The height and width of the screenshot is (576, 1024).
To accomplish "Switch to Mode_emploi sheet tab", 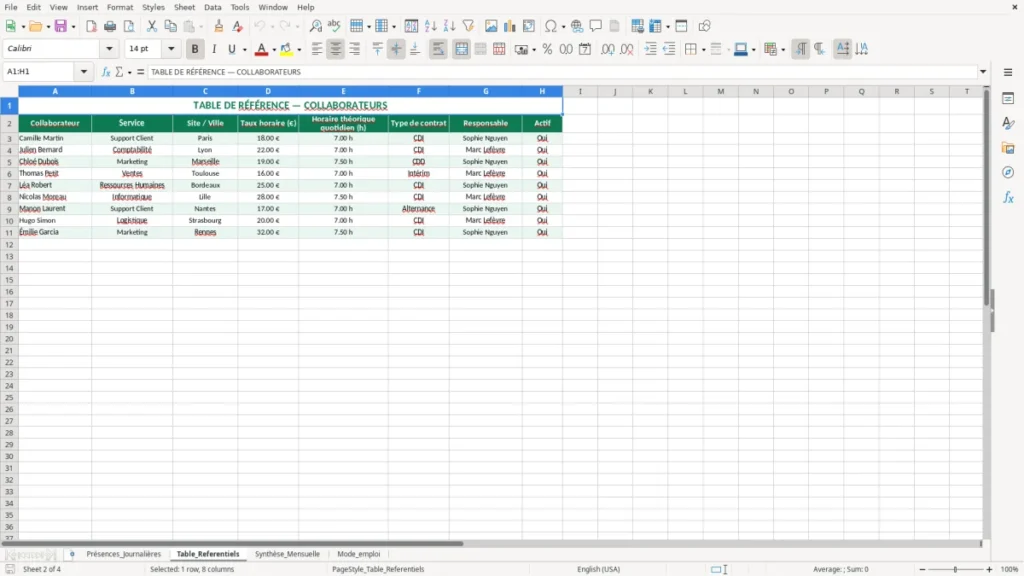I will click(359, 554).
